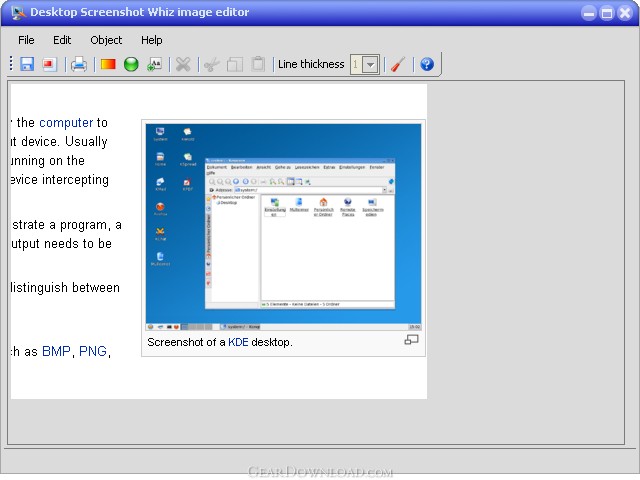Click the enlarge icon beside caption
The height and width of the screenshot is (480, 640).
(x=411, y=340)
